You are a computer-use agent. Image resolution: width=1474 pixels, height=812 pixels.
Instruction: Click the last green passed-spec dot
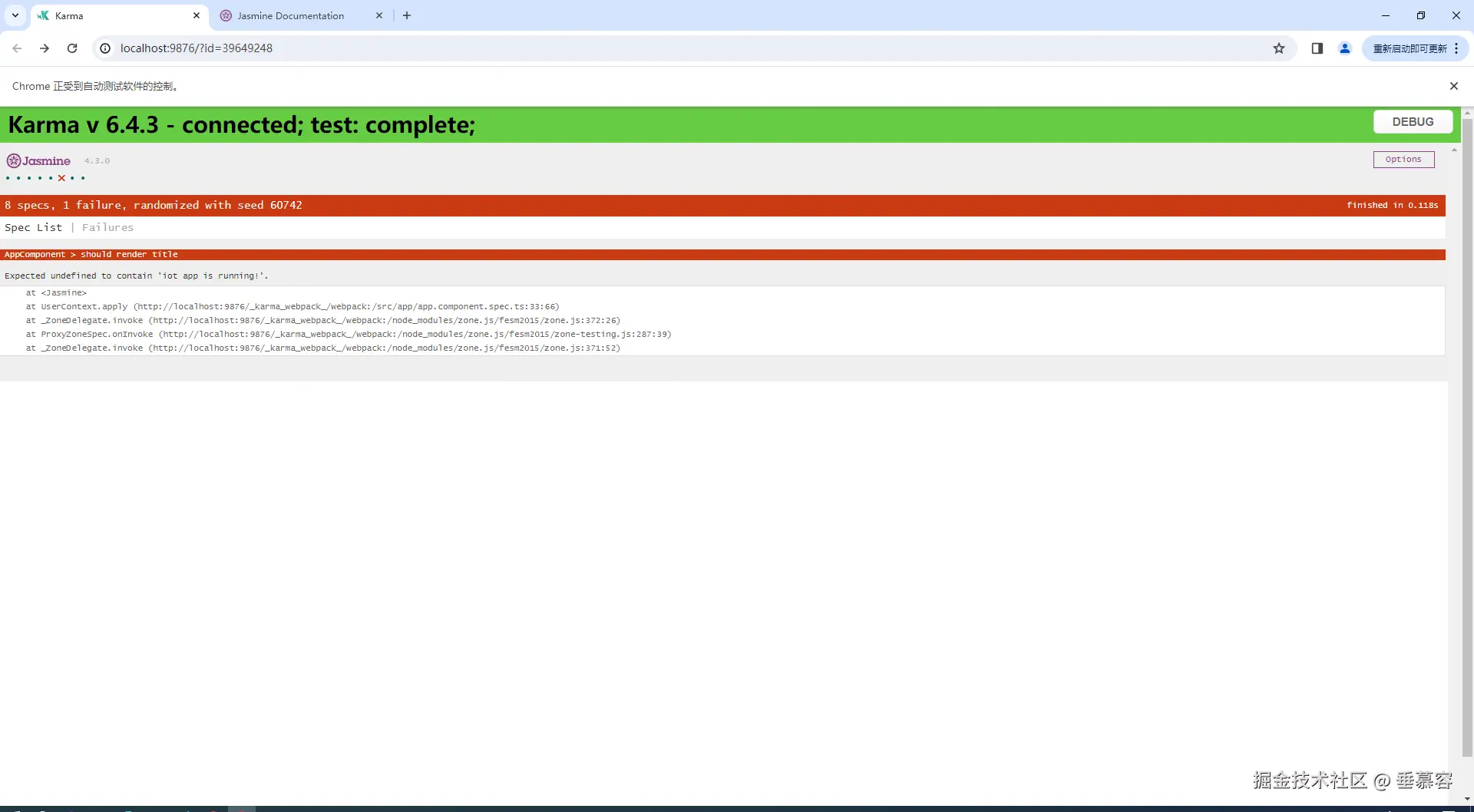pos(83,178)
